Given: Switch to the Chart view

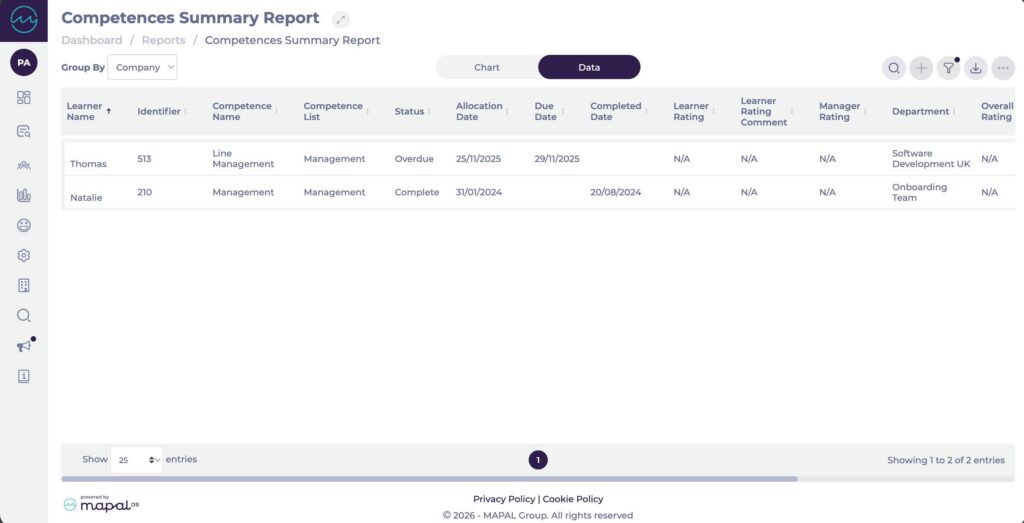Looking at the screenshot, I should (x=487, y=67).
